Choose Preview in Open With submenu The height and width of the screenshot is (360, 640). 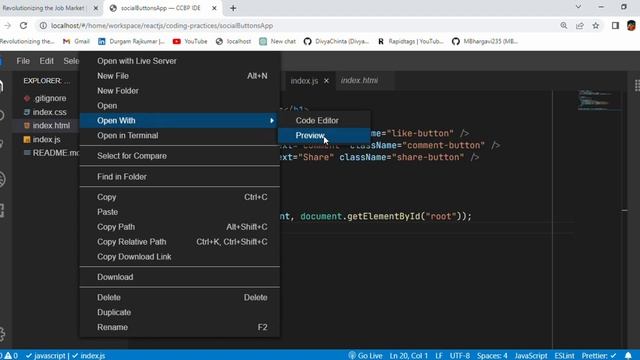point(324,136)
